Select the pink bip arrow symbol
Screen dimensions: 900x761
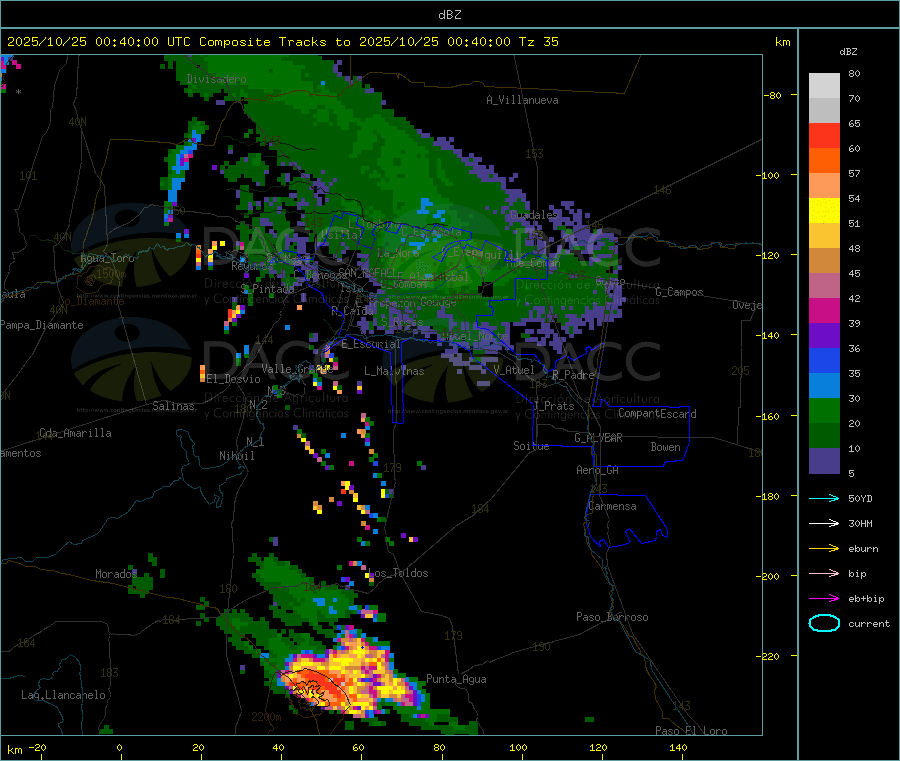[824, 573]
